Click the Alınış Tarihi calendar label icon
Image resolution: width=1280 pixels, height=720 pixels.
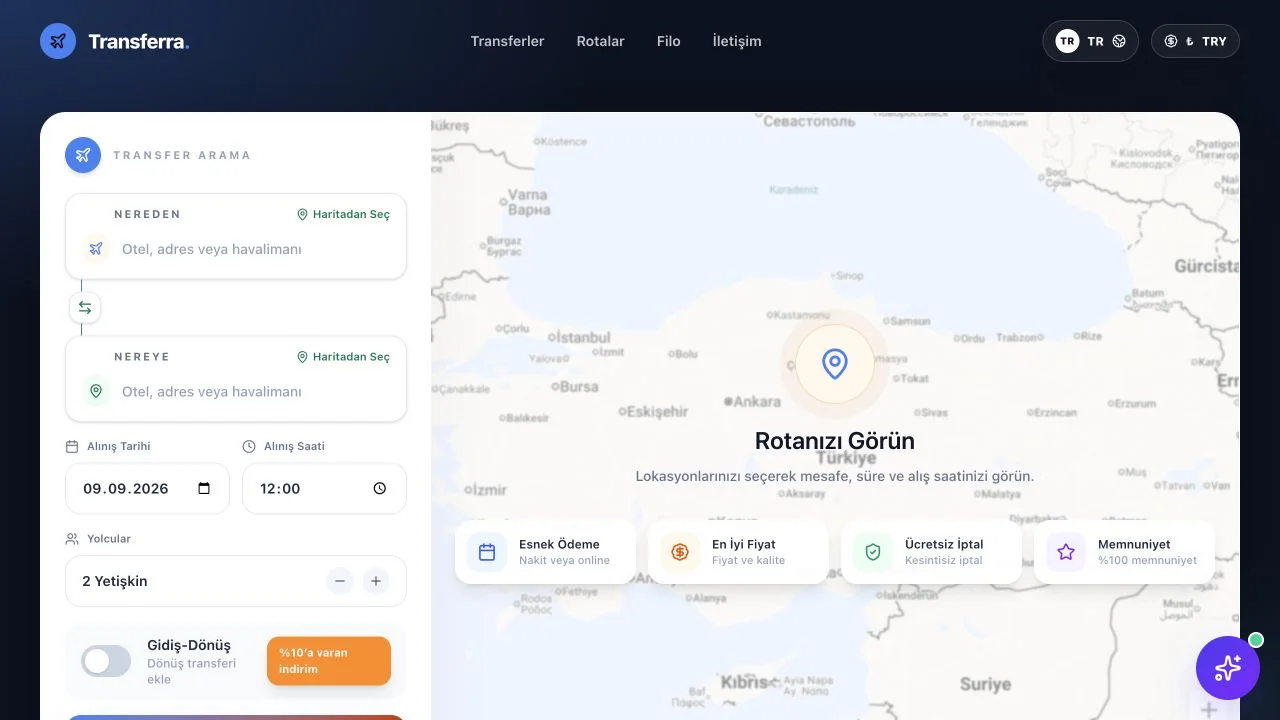coord(72,446)
